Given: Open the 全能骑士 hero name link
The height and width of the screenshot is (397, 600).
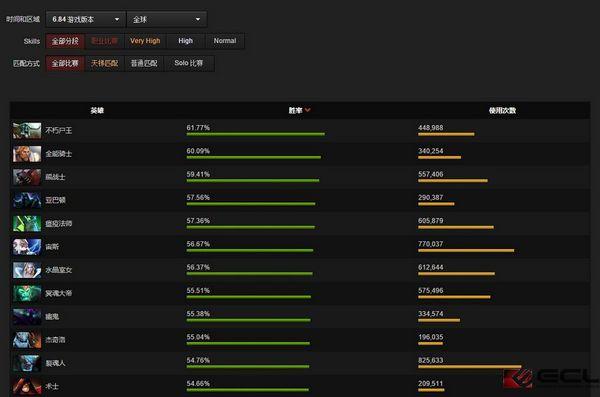Looking at the screenshot, I should 59,154.
